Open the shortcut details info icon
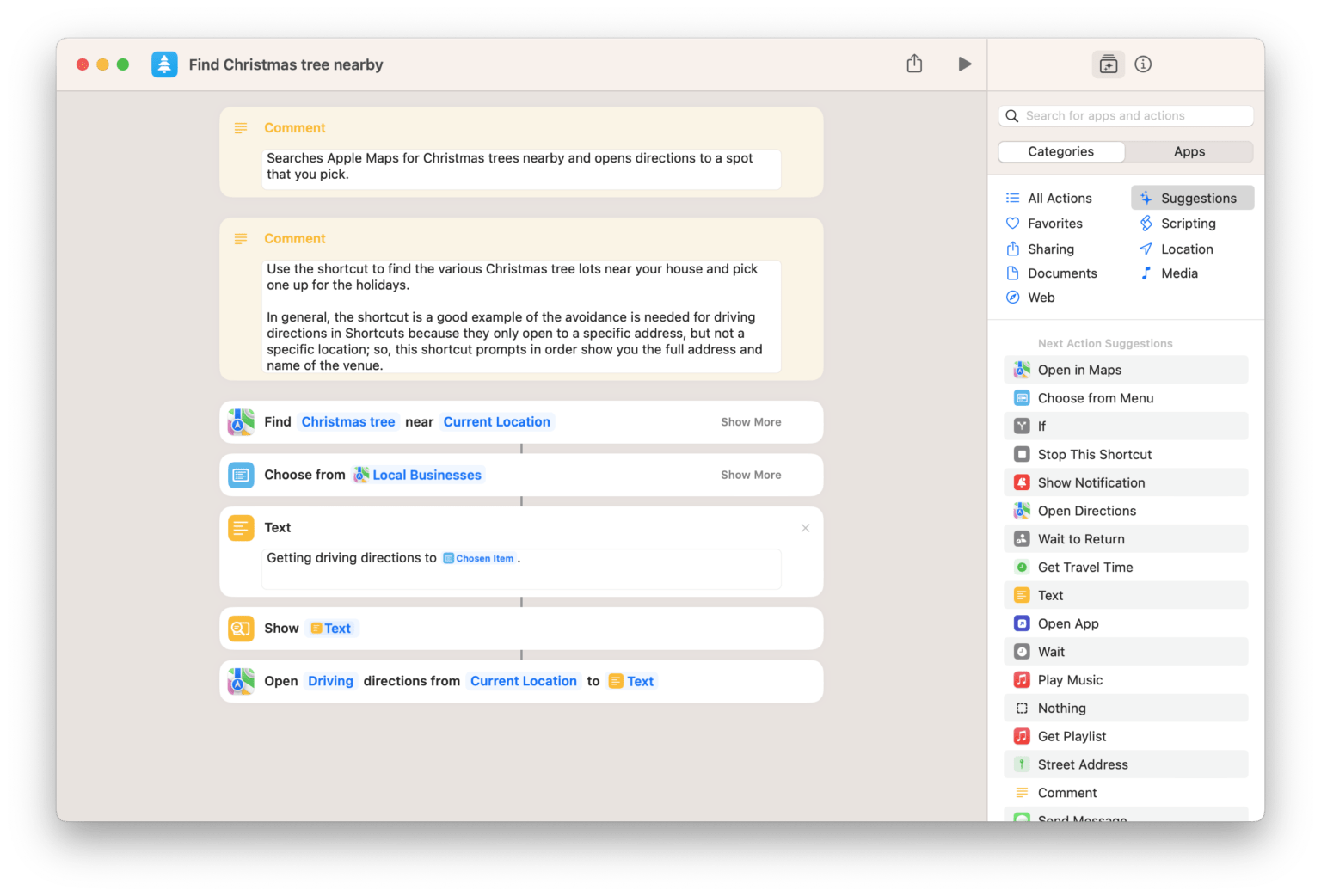Viewport: 1321px width, 896px height. (1143, 64)
